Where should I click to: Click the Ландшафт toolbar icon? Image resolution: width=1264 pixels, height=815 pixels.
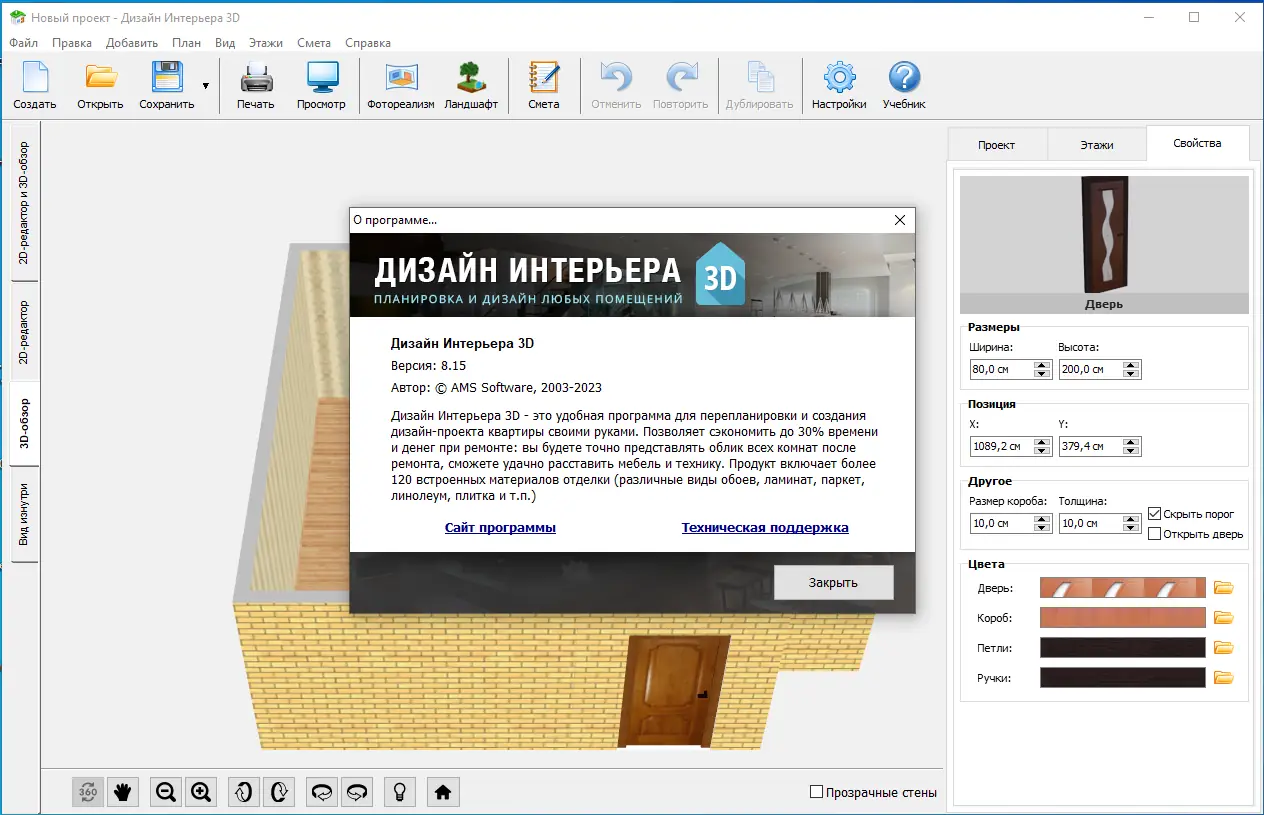pyautogui.click(x=470, y=86)
